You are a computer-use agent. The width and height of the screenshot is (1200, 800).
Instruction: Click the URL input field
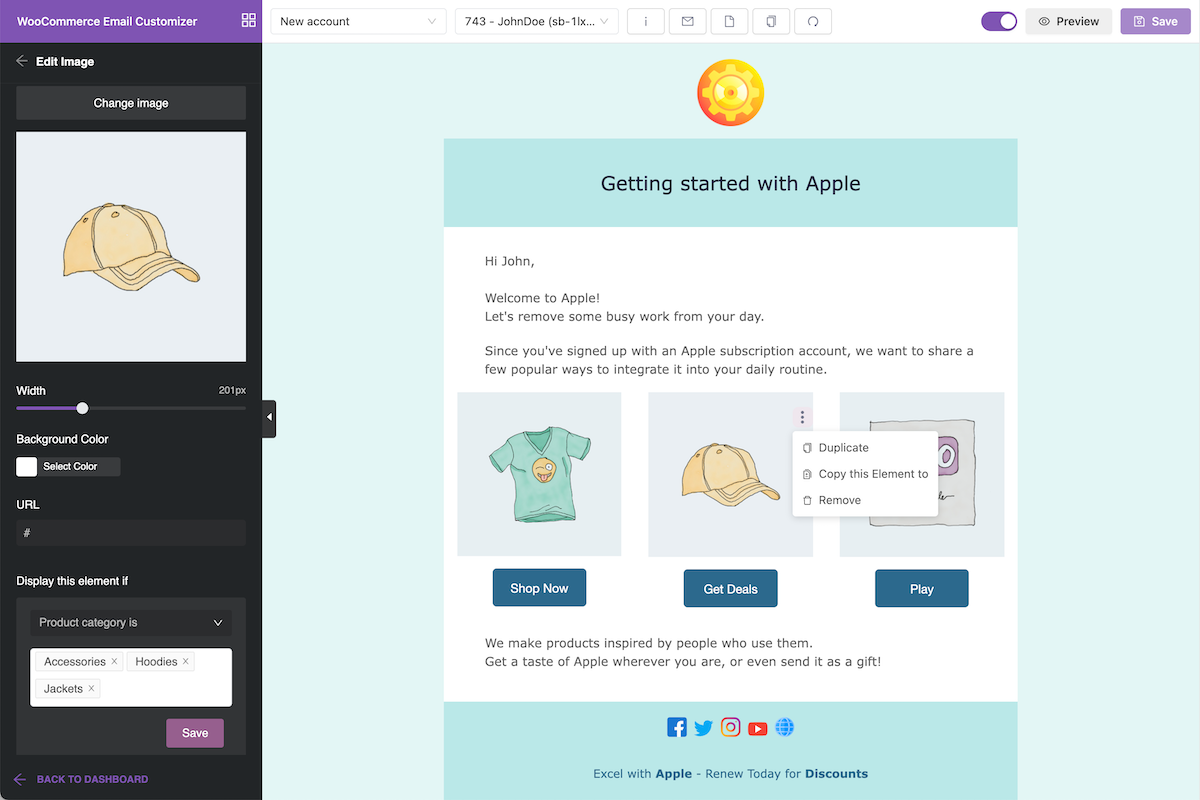[131, 533]
